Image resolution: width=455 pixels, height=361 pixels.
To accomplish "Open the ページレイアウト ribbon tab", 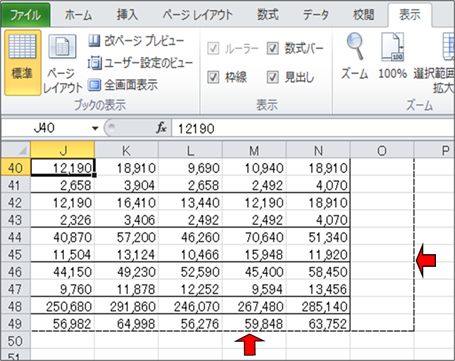I will click(197, 15).
